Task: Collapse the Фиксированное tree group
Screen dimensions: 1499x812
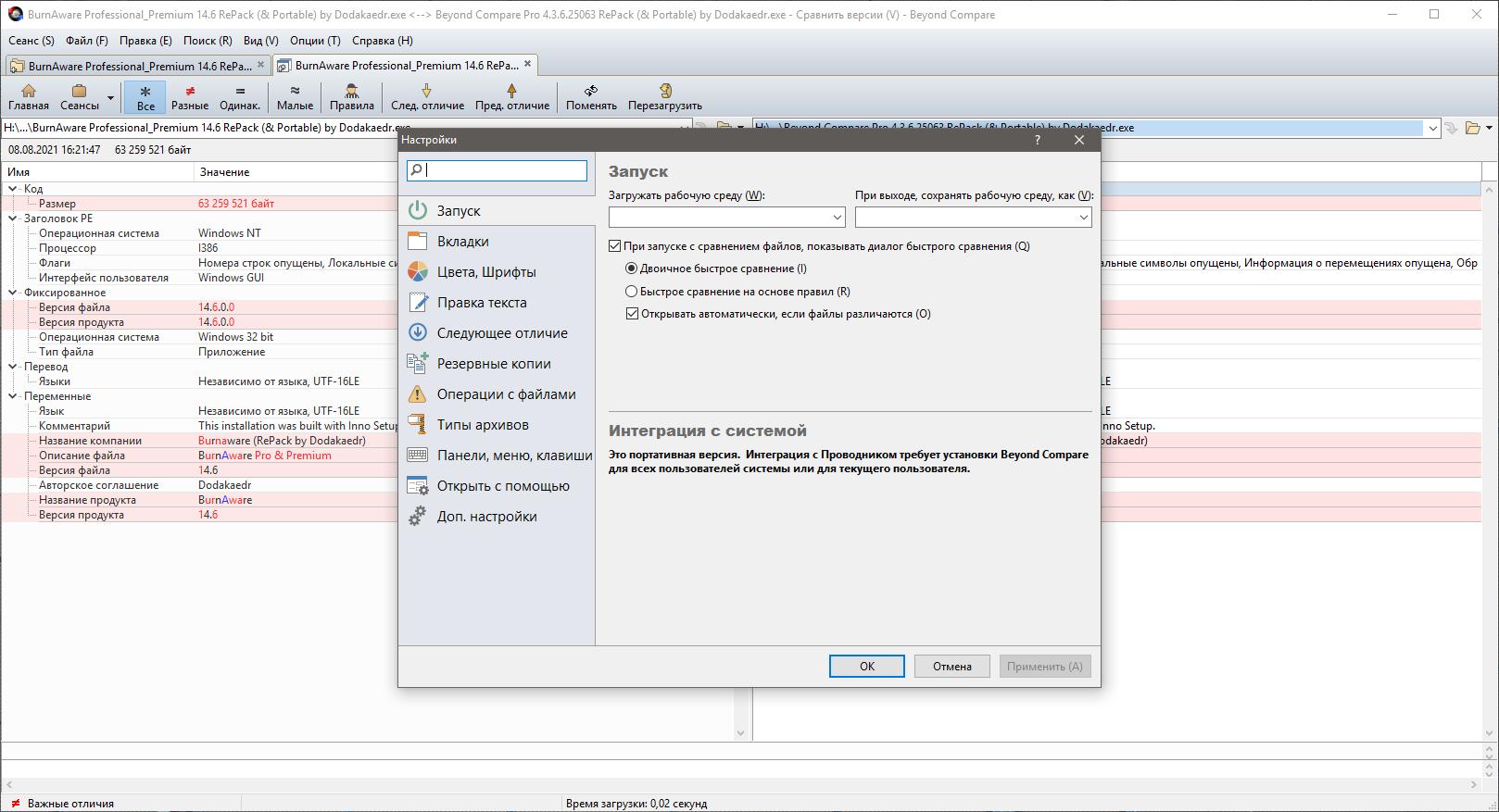Action: [13, 293]
